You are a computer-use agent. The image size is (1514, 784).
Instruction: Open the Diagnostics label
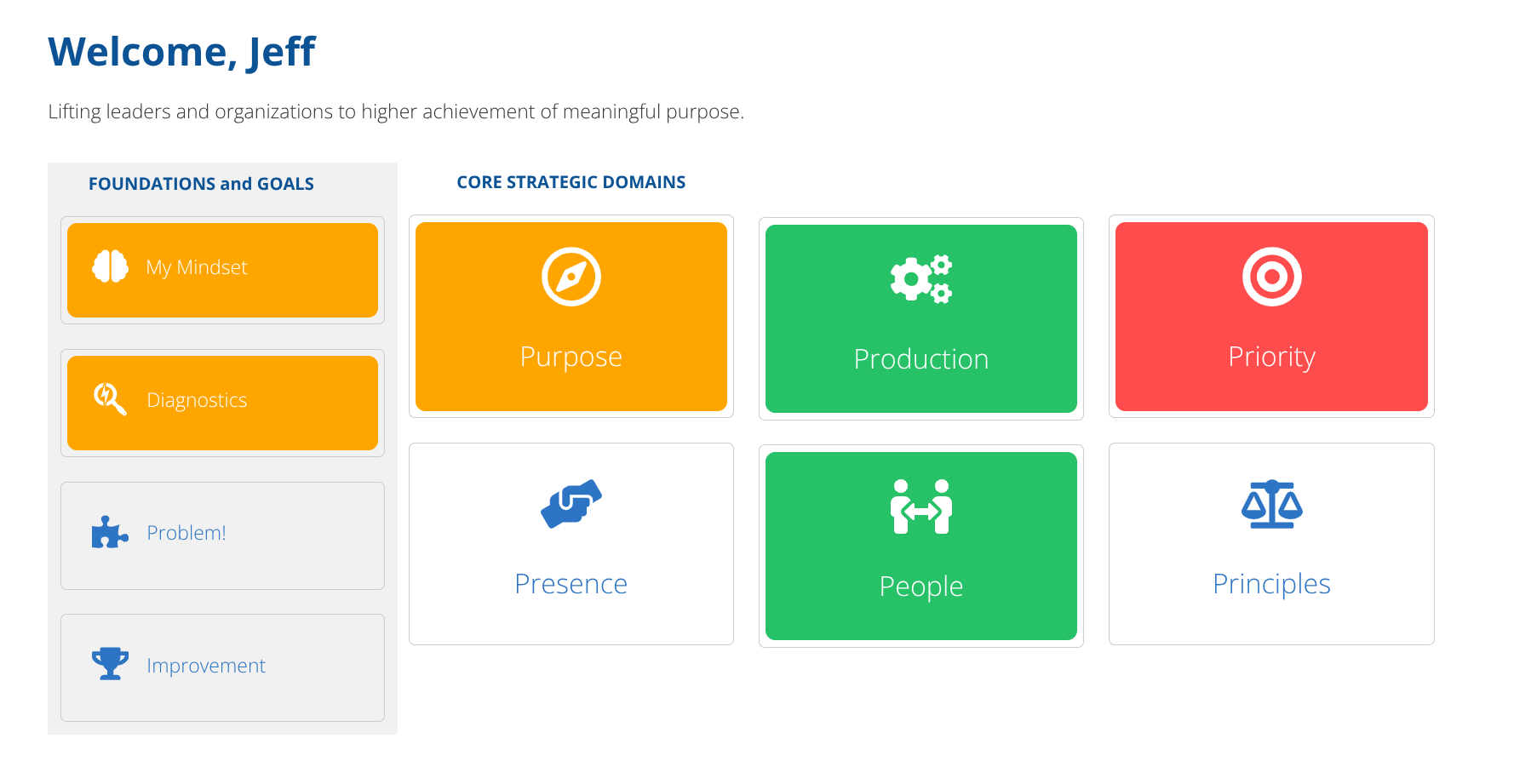[197, 400]
